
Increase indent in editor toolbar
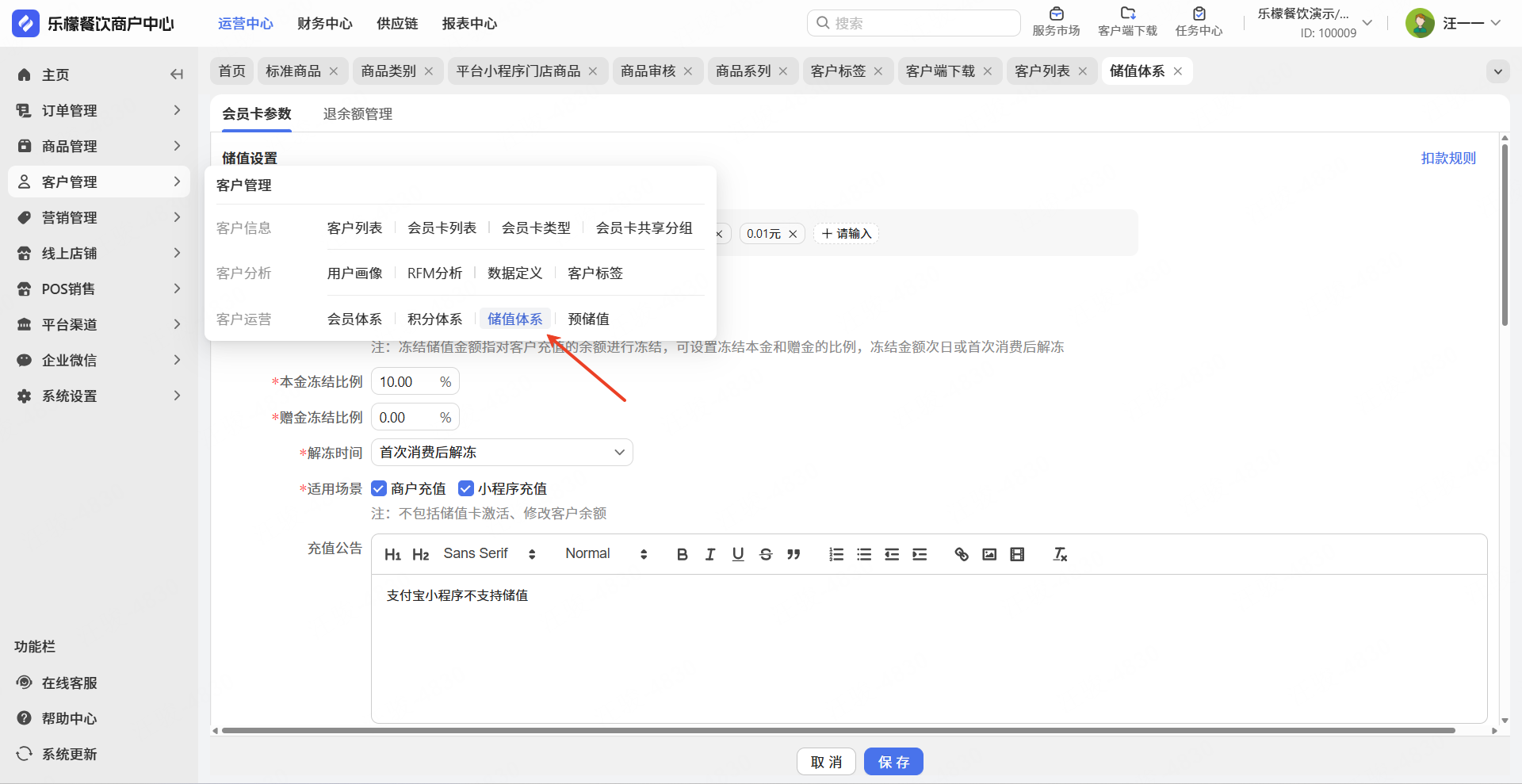[920, 554]
